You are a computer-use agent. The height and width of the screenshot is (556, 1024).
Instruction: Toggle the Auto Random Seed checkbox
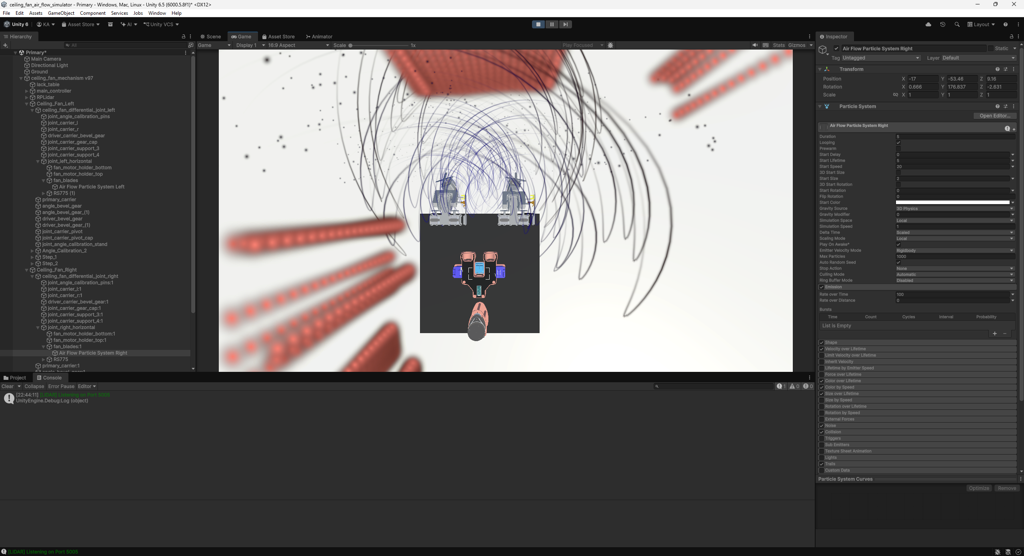(899, 263)
